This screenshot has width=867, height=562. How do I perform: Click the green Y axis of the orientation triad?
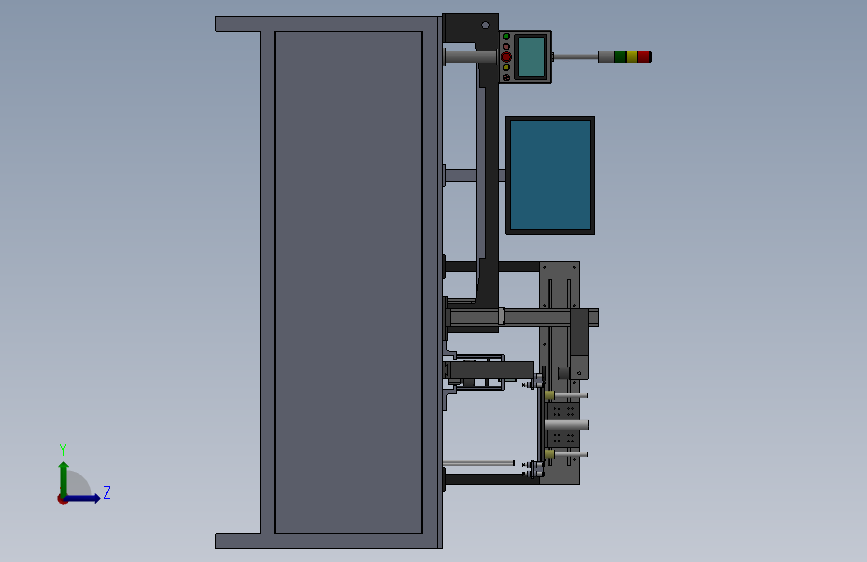pos(64,477)
